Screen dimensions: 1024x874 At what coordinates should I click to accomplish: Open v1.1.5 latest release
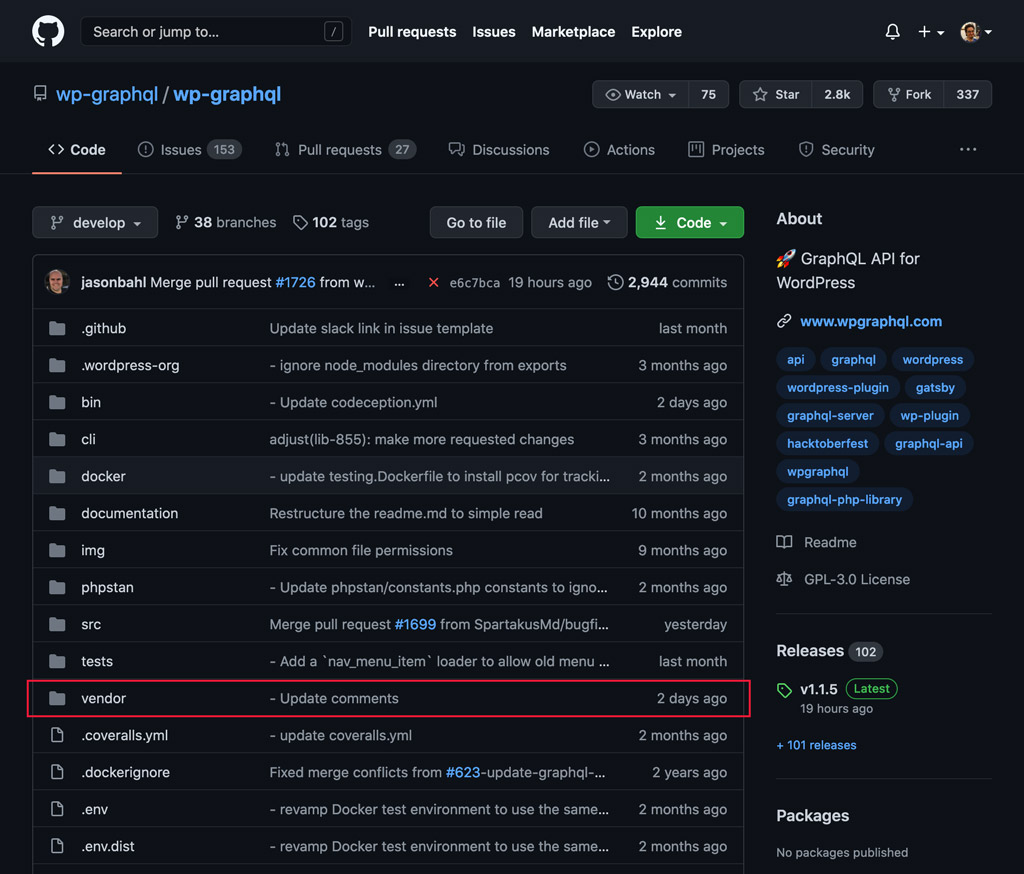818,689
